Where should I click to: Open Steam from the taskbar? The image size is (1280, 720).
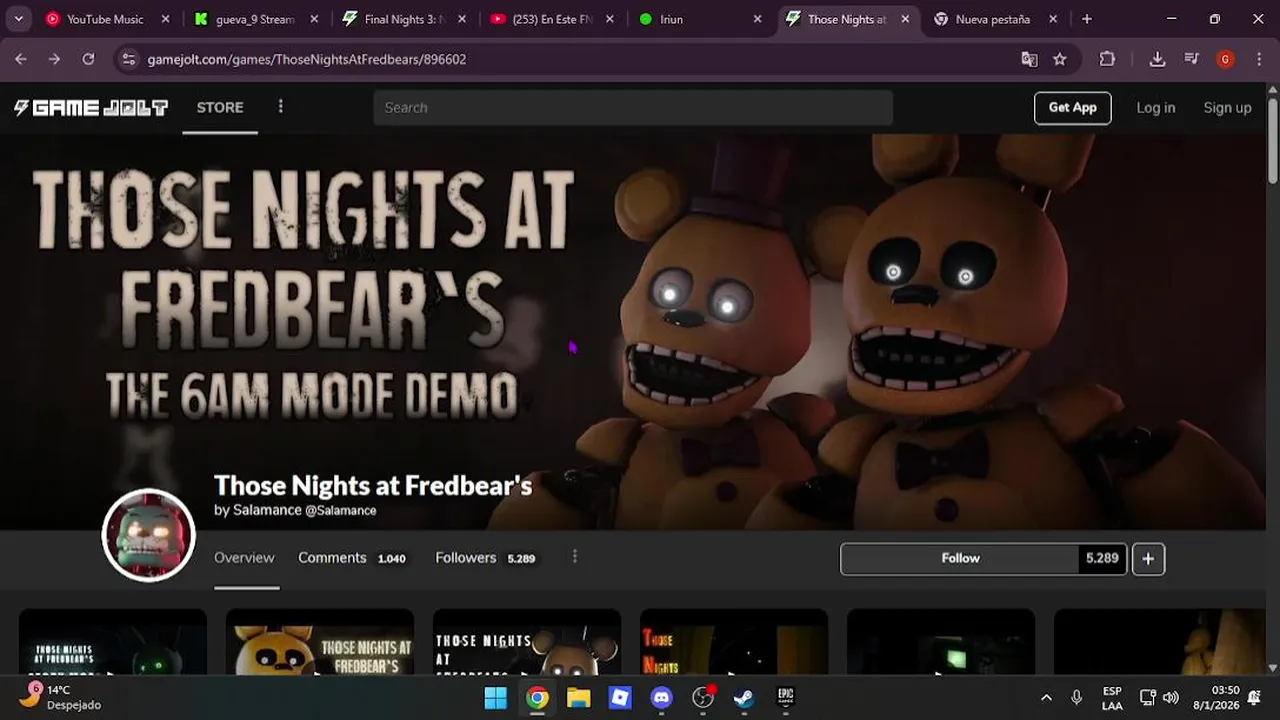pyautogui.click(x=744, y=697)
